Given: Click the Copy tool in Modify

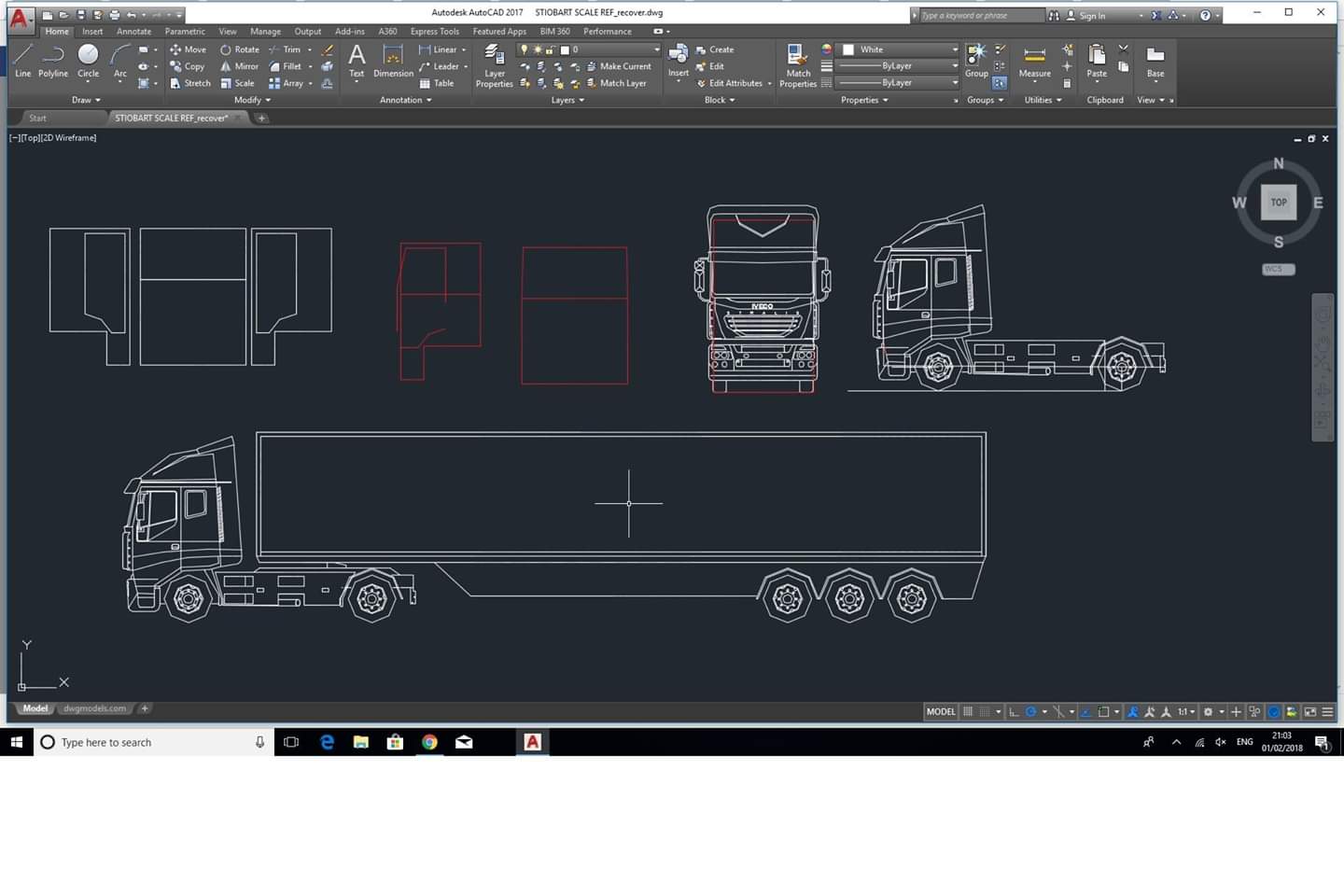Looking at the screenshot, I should tap(187, 66).
